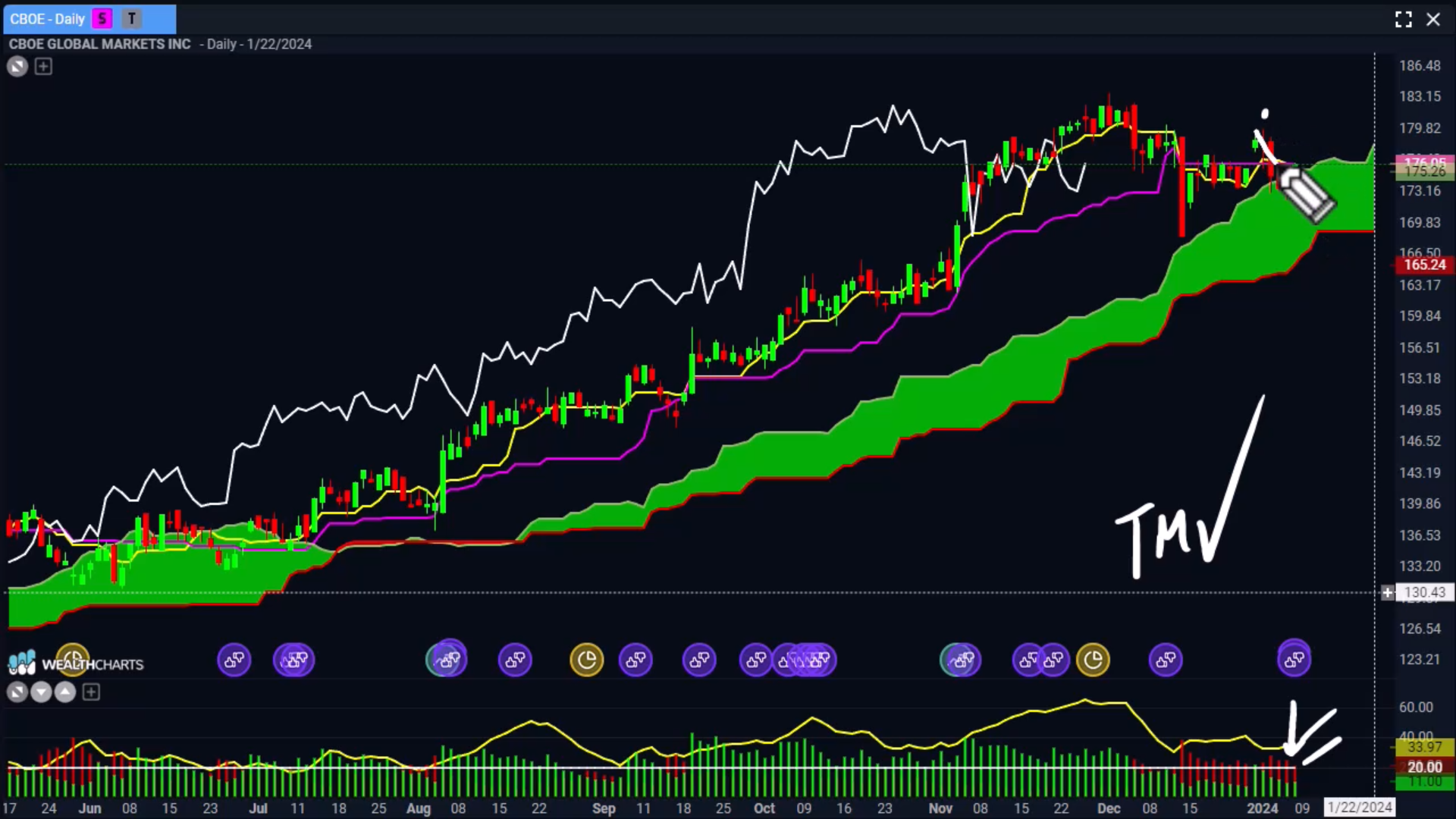
Task: Click the yellow 33.97 indicator value label
Action: [1425, 747]
